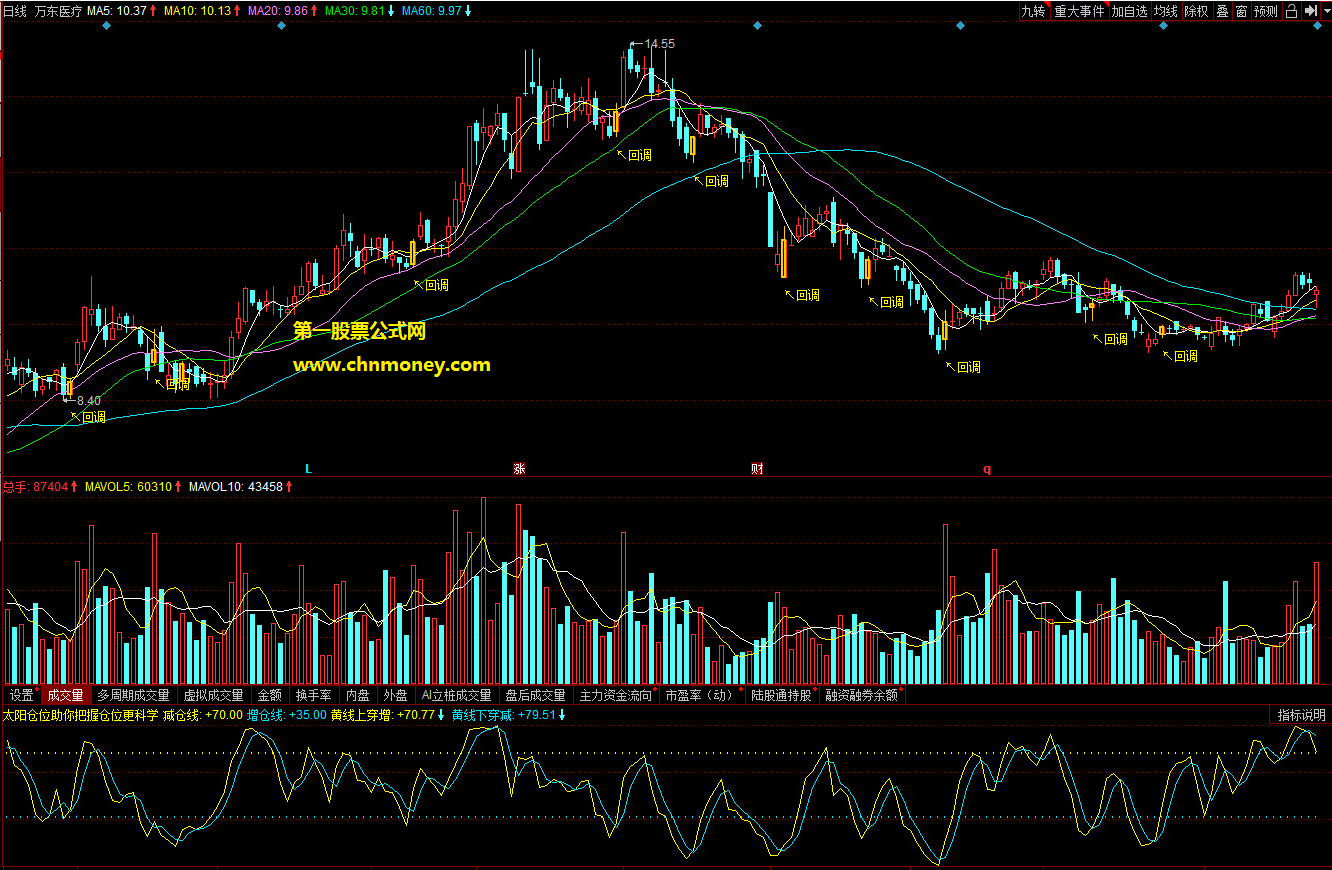Toggle the 均线 moving averages button
The width and height of the screenshot is (1332, 870).
(1166, 11)
